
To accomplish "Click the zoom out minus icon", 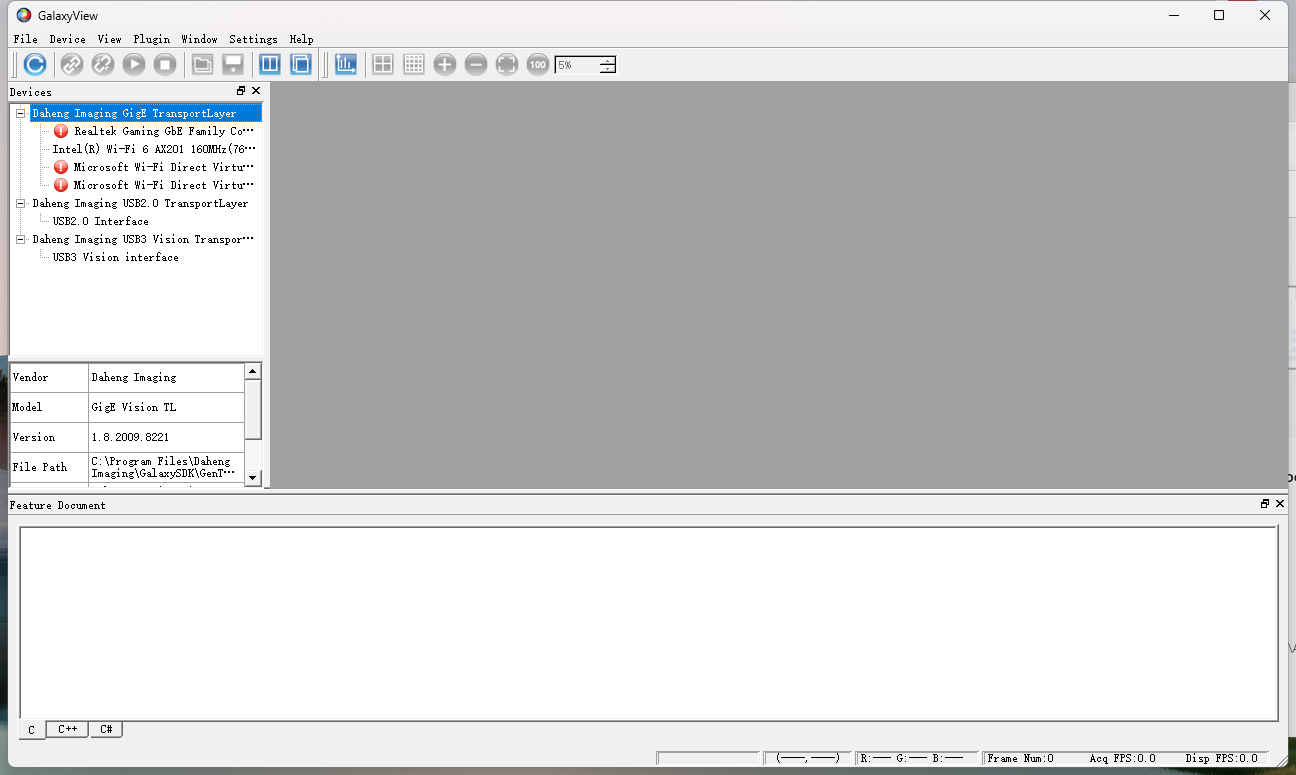I will (x=476, y=64).
